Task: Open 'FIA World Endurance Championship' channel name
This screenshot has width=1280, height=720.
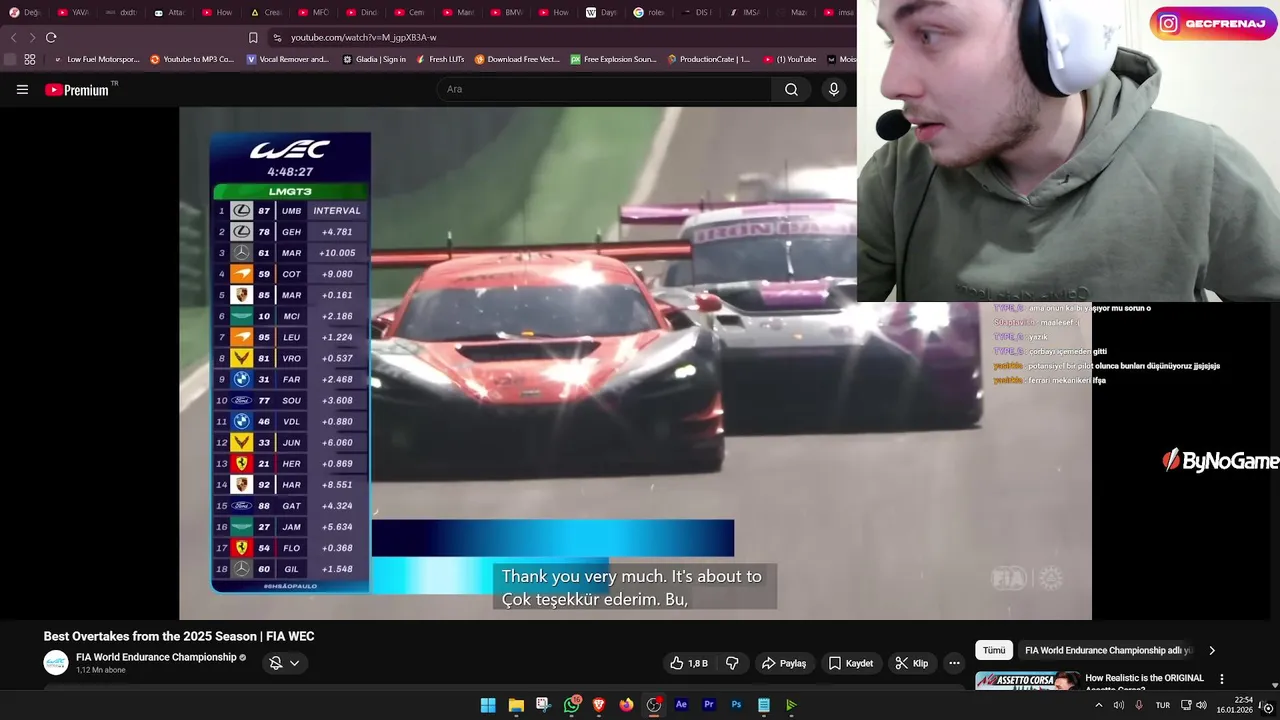Action: pos(156,657)
